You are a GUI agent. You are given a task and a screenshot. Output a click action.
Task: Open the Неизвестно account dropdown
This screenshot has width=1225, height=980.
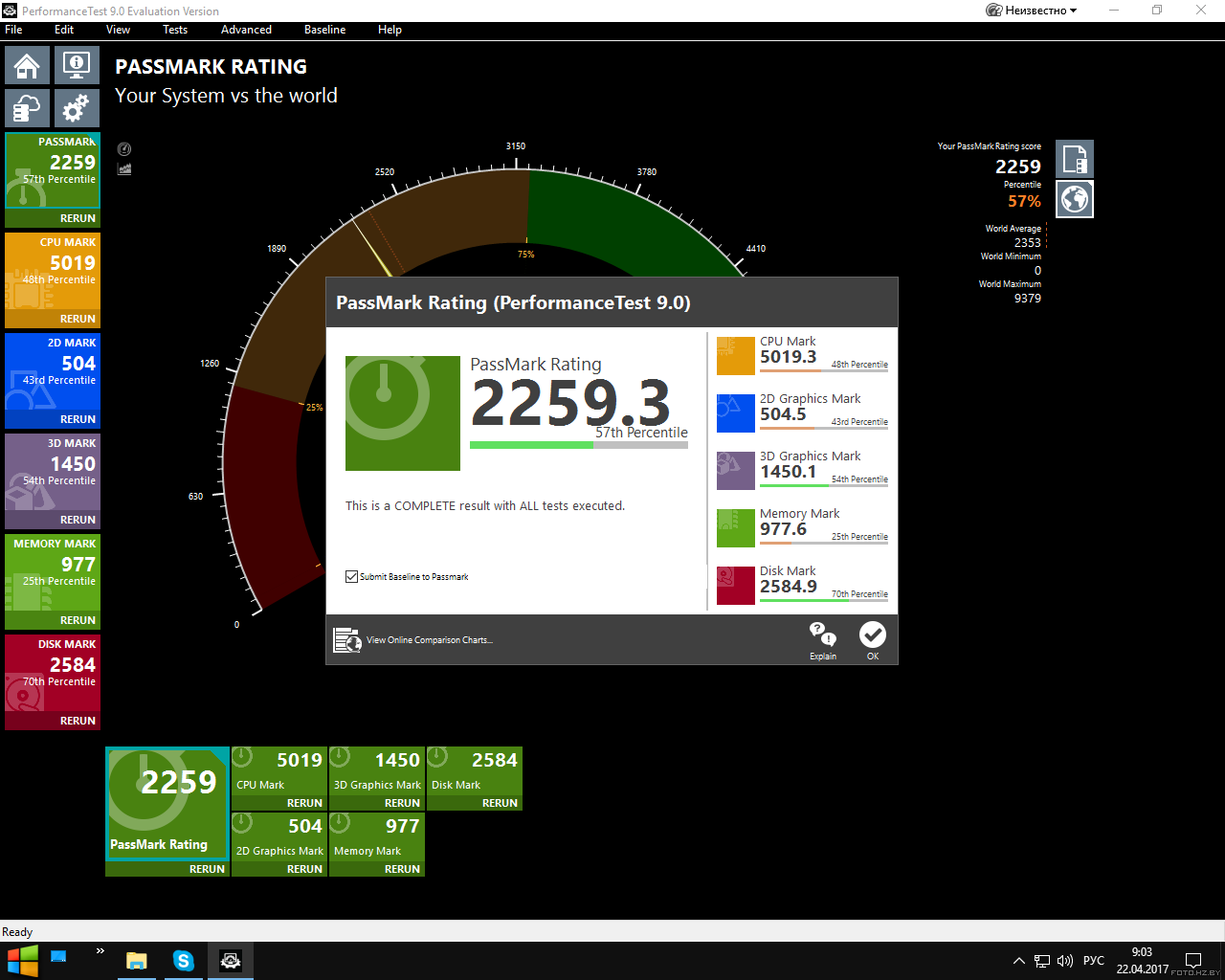click(x=1032, y=11)
